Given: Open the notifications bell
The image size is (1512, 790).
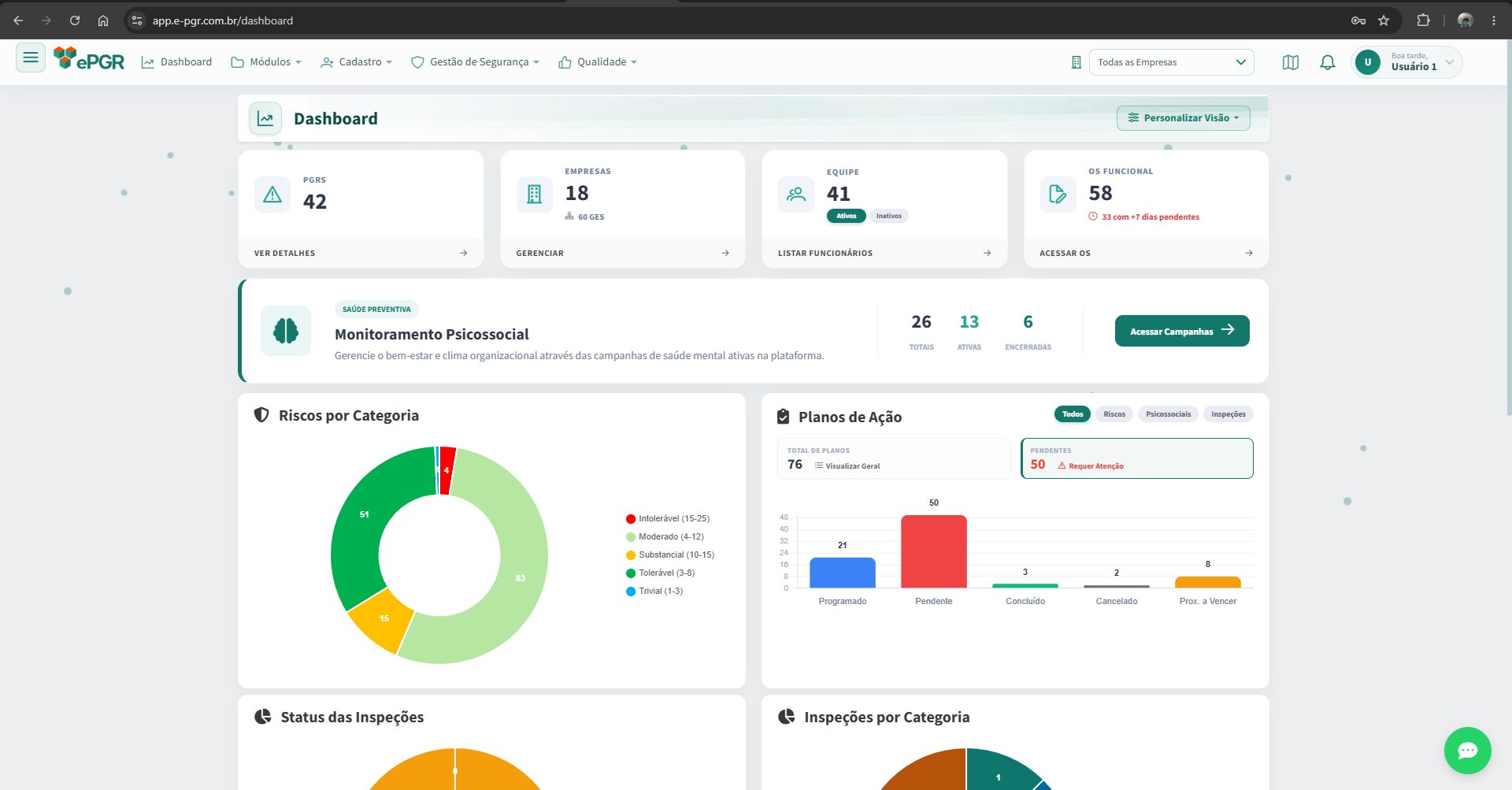Looking at the screenshot, I should pyautogui.click(x=1328, y=62).
